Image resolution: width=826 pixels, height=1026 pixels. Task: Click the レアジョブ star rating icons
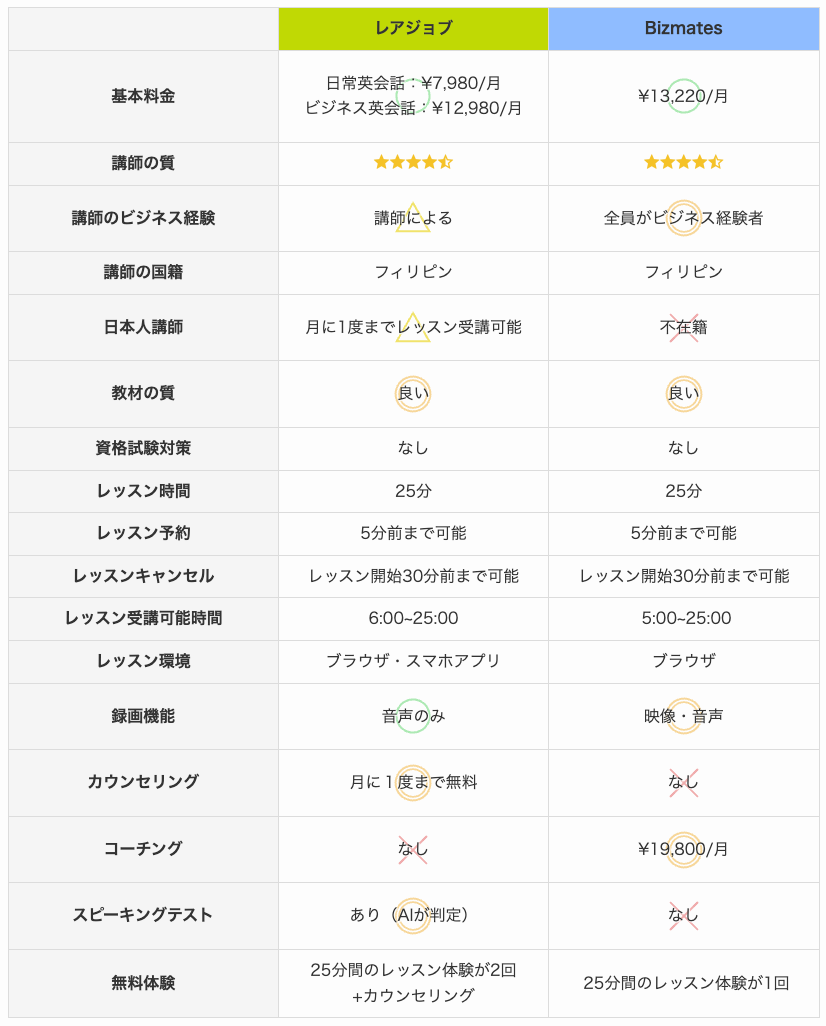pyautogui.click(x=413, y=162)
